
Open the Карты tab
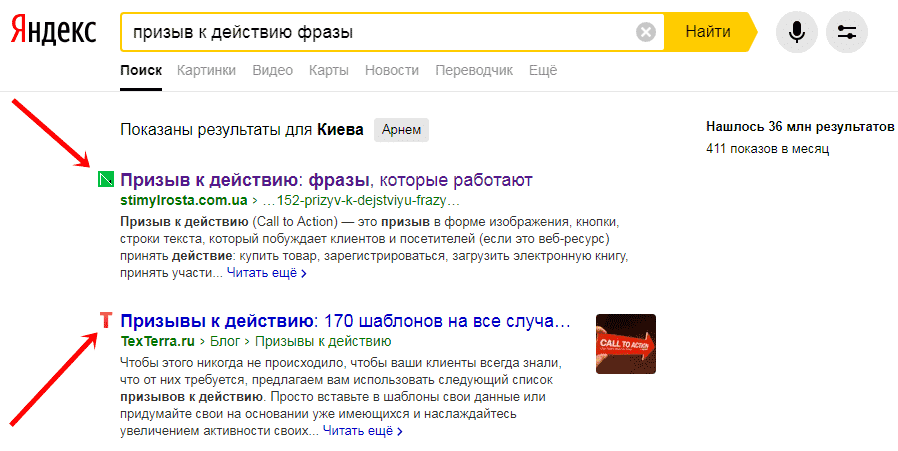pyautogui.click(x=328, y=70)
